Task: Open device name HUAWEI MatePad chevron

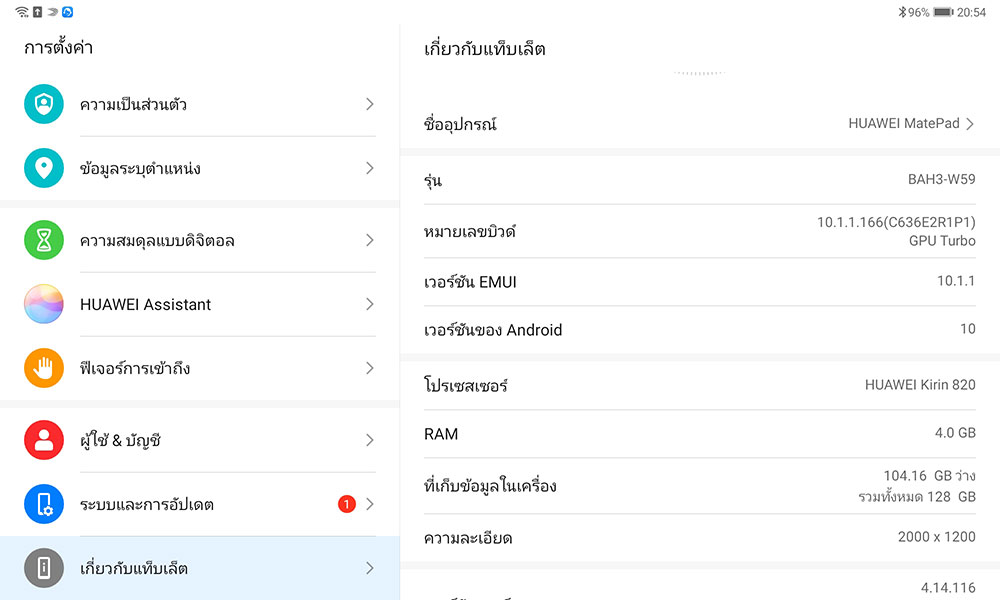Action: point(969,124)
